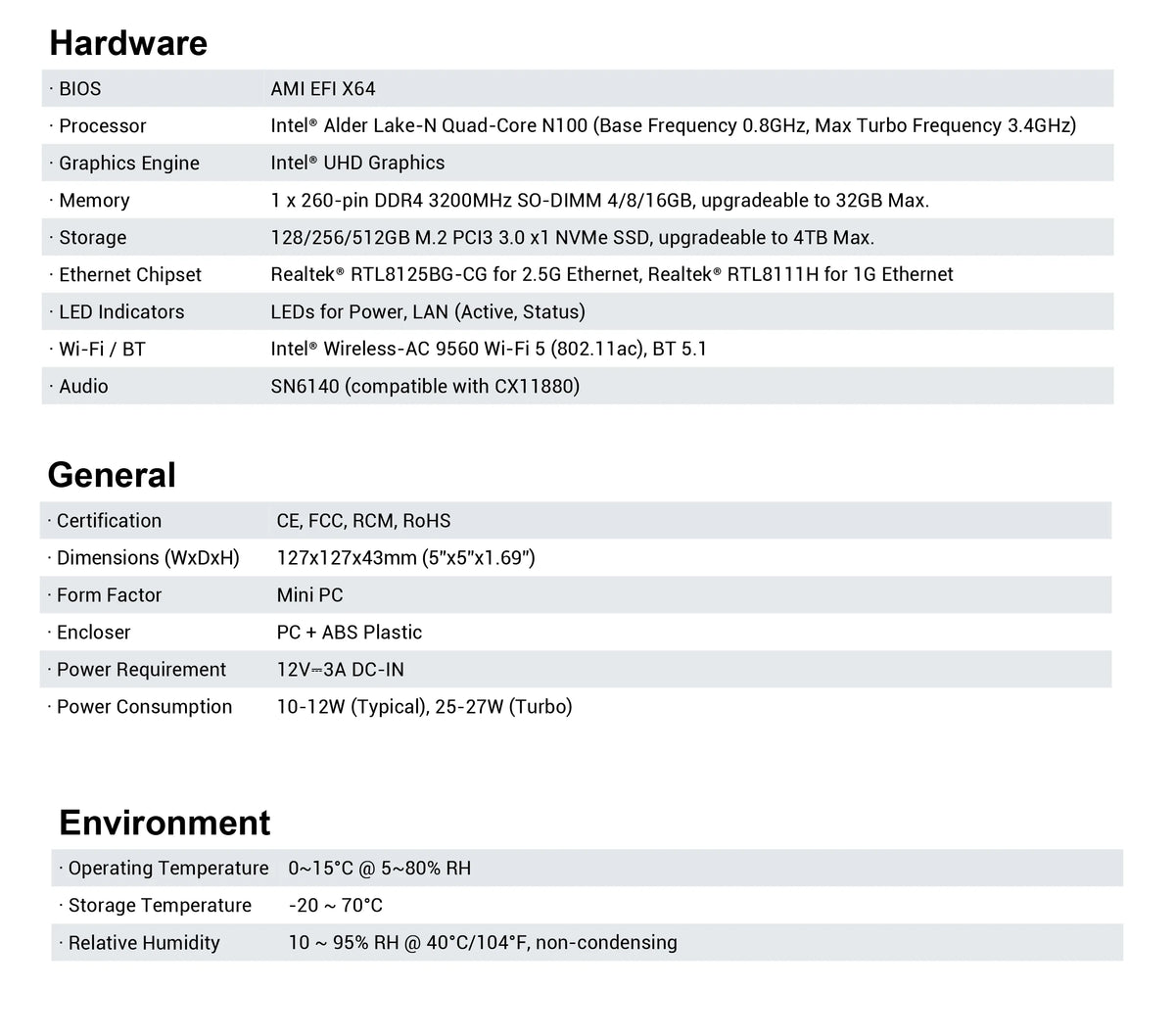1175x1036 pixels.
Task: Select the Hardware section heading
Action: [128, 43]
